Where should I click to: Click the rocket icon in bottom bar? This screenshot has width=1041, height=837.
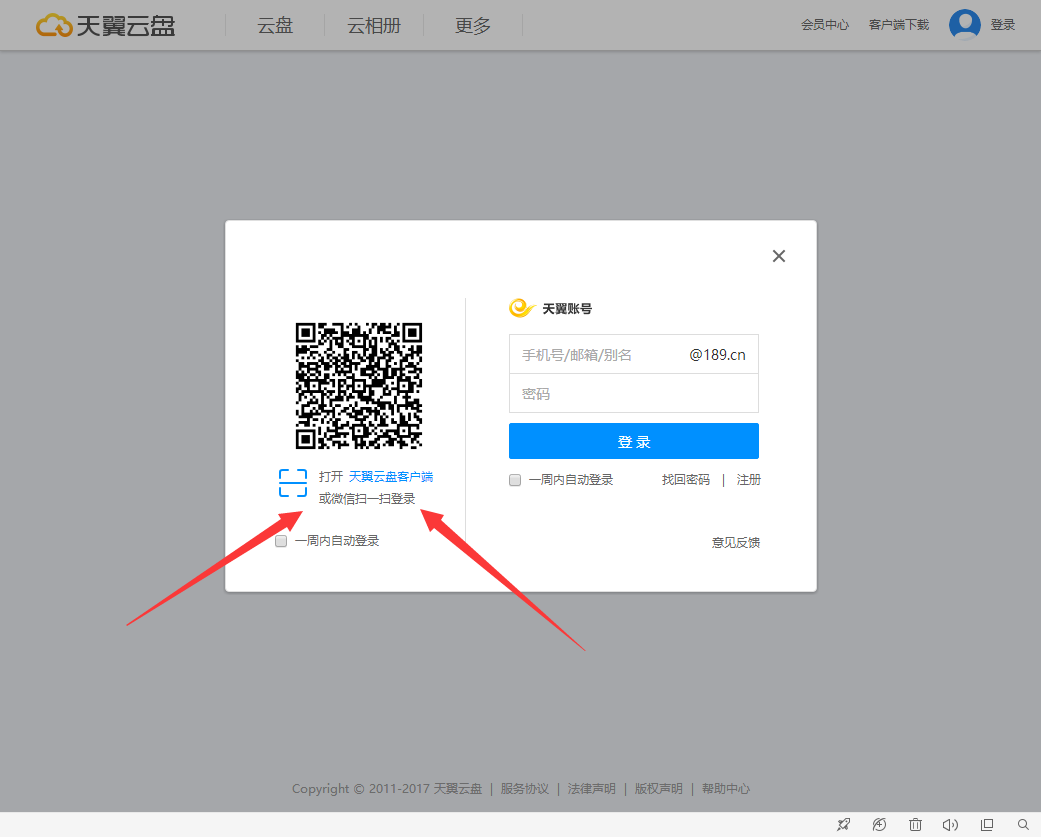point(843,824)
